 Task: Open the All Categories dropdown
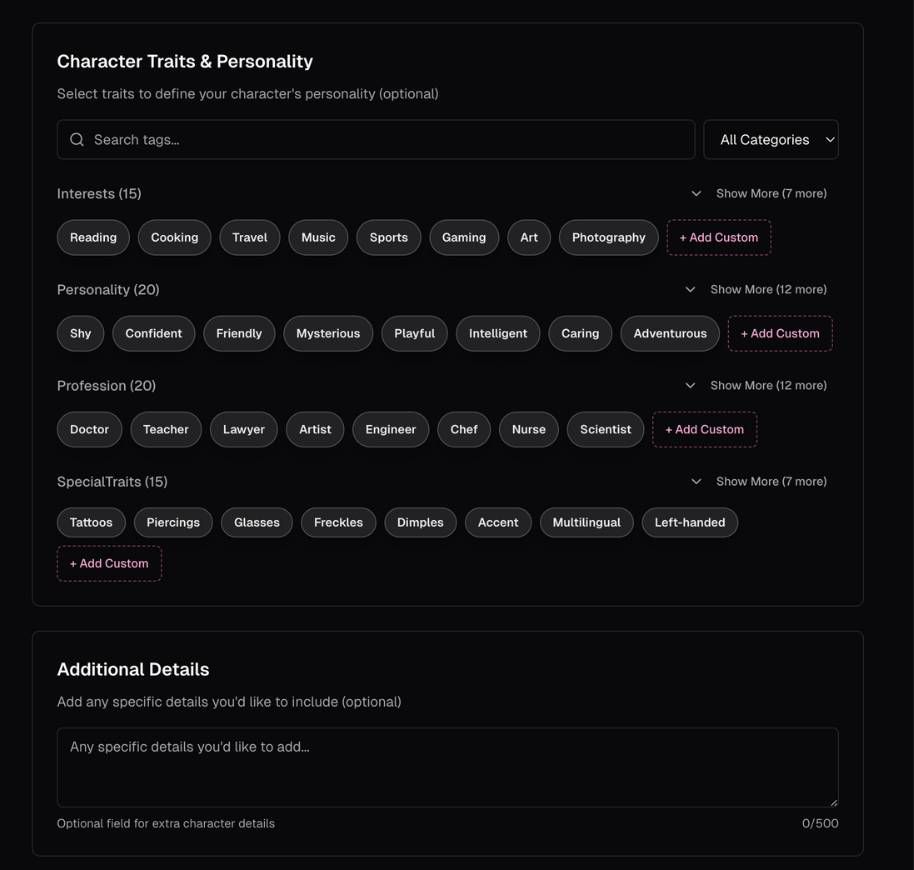(770, 140)
